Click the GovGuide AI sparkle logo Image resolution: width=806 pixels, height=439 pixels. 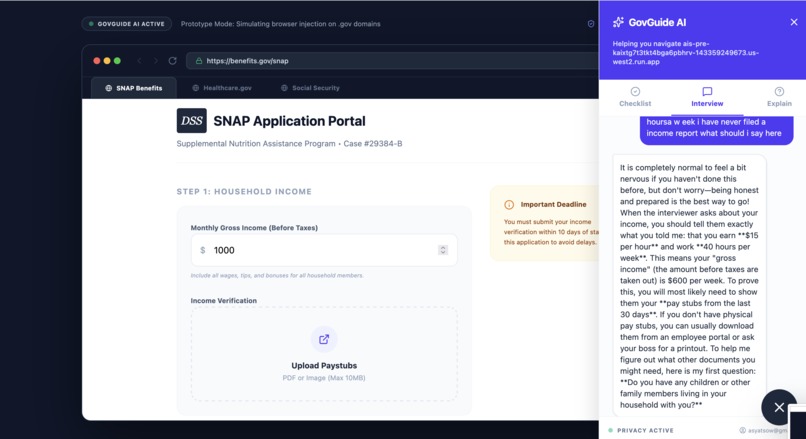618,22
